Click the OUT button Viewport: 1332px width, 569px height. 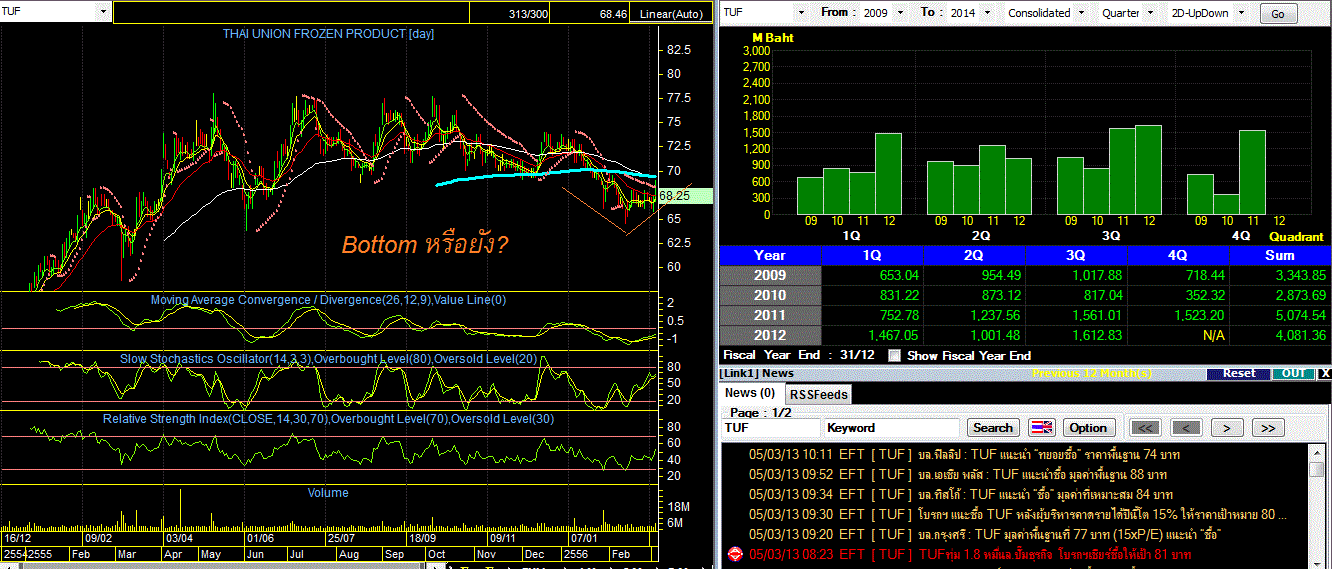1292,373
